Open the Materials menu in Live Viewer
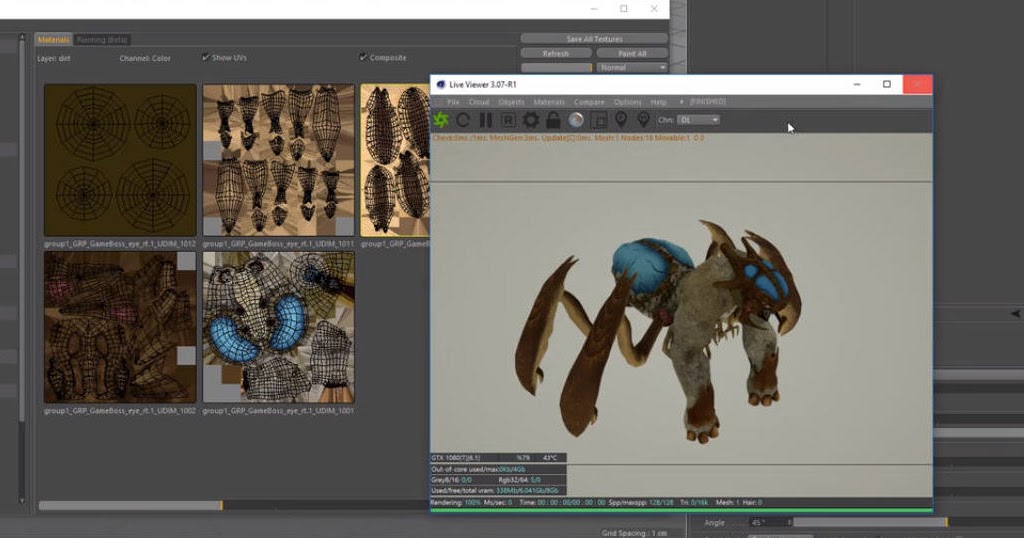Screen dimensions: 1024x538 point(549,103)
